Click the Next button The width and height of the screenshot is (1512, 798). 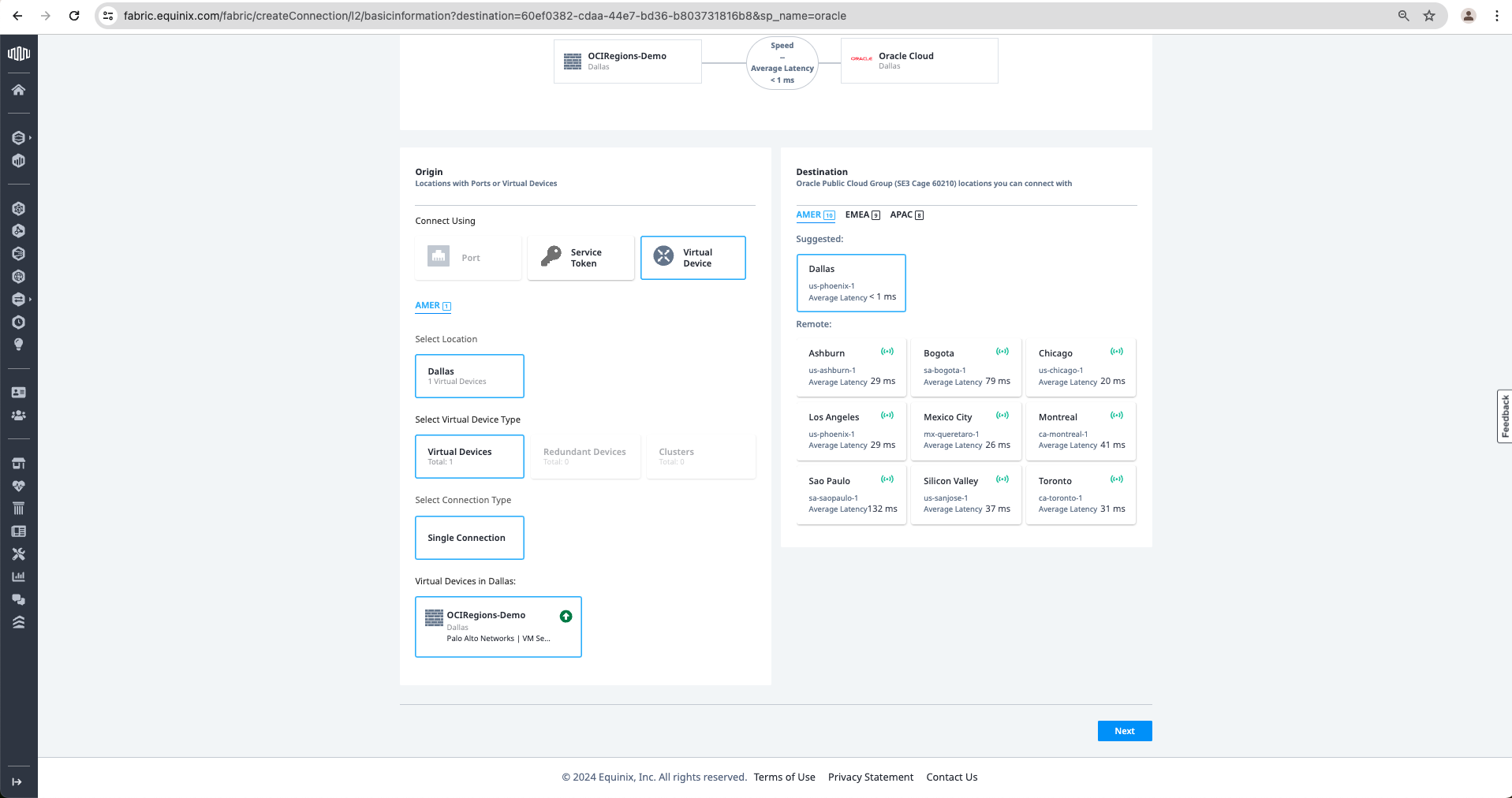[1124, 731]
